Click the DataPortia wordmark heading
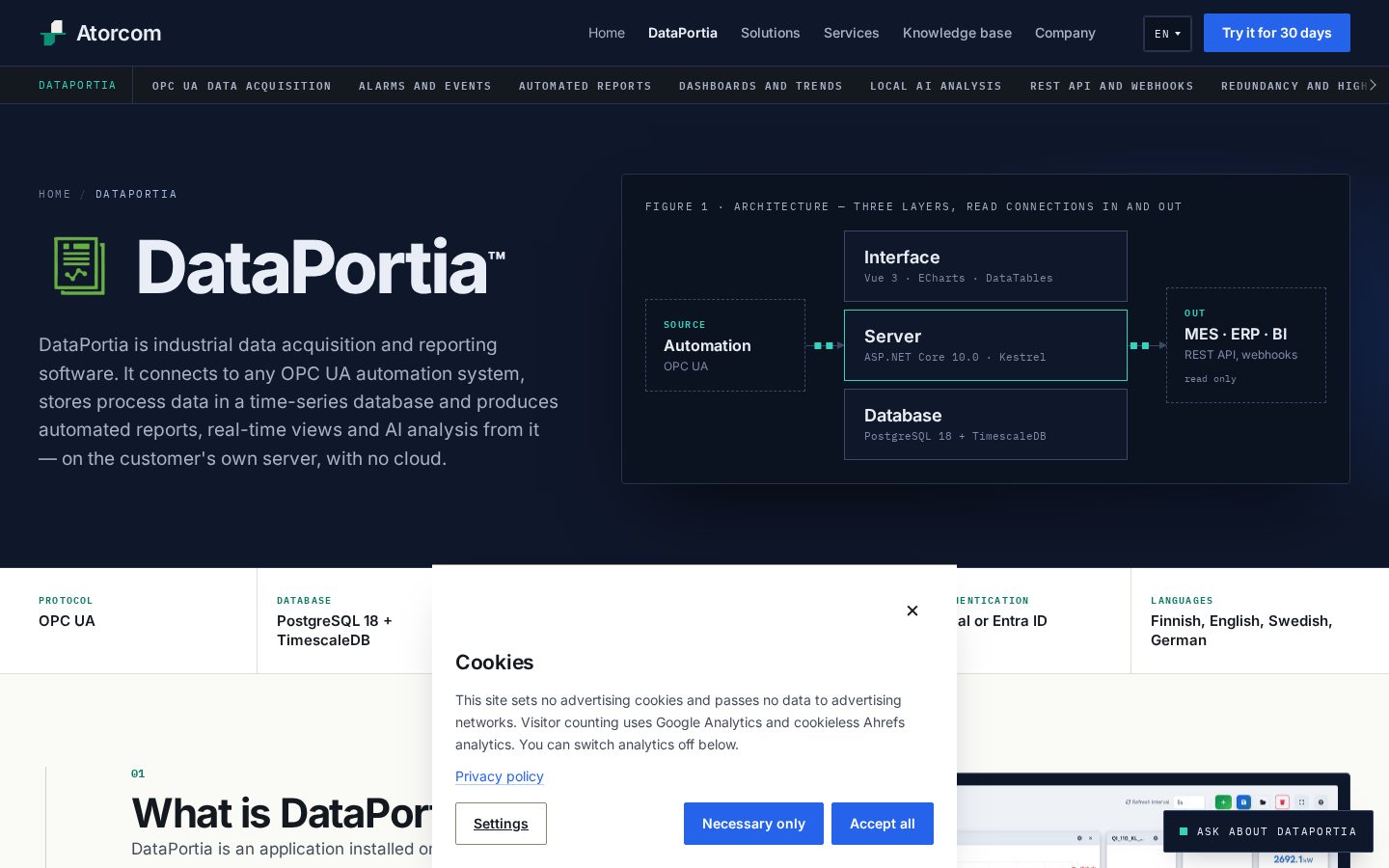The height and width of the screenshot is (868, 1389). click(321, 267)
